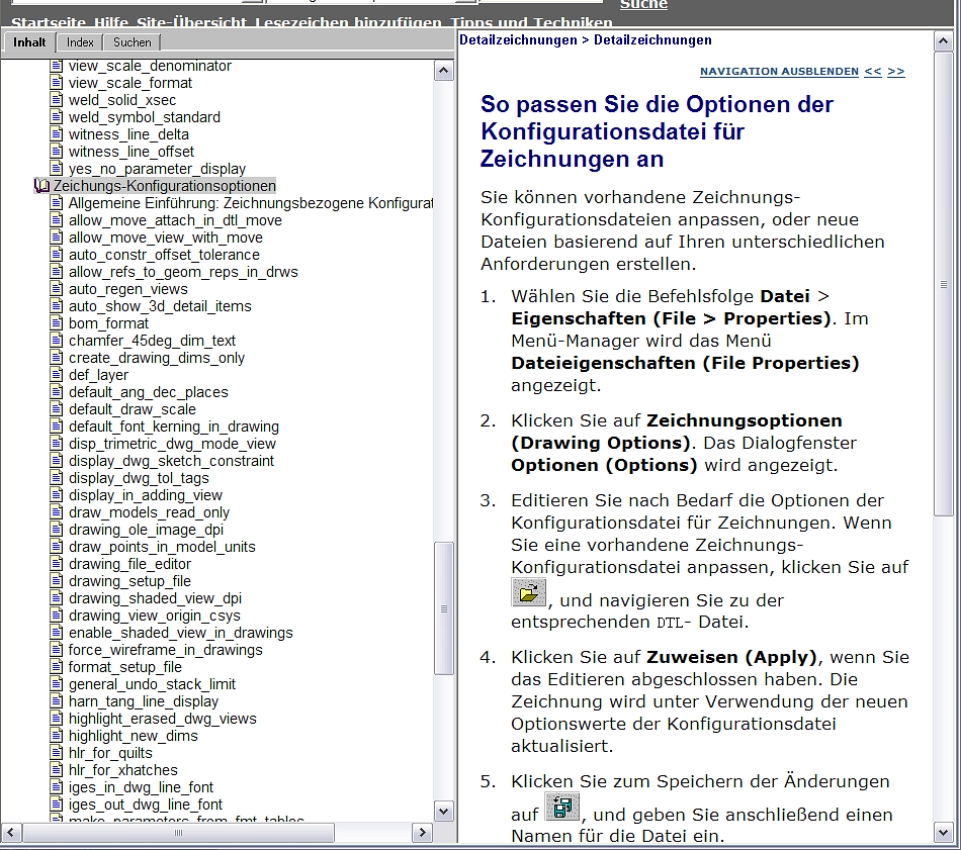The width and height of the screenshot is (961, 850).
Task: Click page icon beside draw_models_read_only
Action: [56, 512]
